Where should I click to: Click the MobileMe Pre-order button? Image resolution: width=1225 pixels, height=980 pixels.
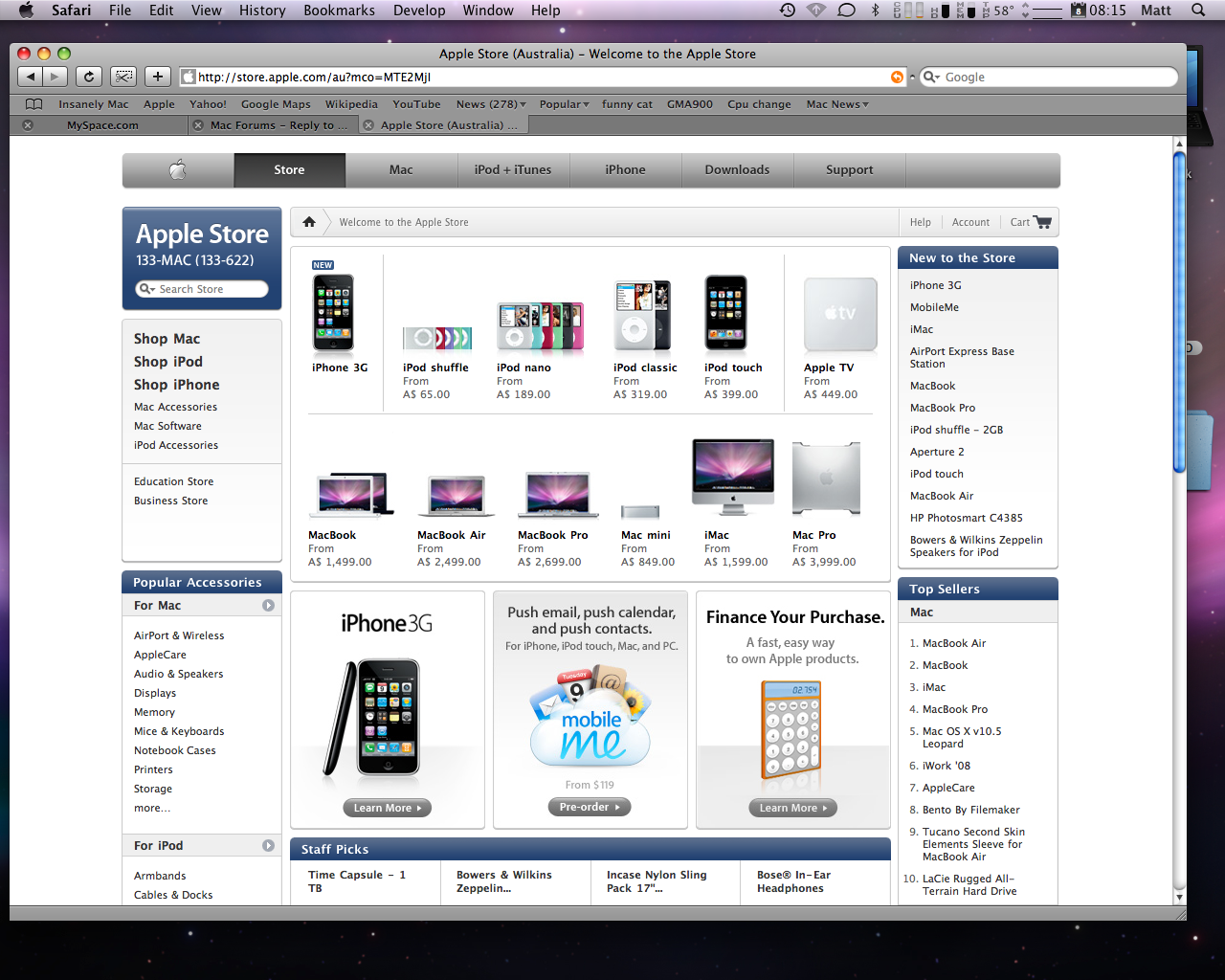(590, 807)
